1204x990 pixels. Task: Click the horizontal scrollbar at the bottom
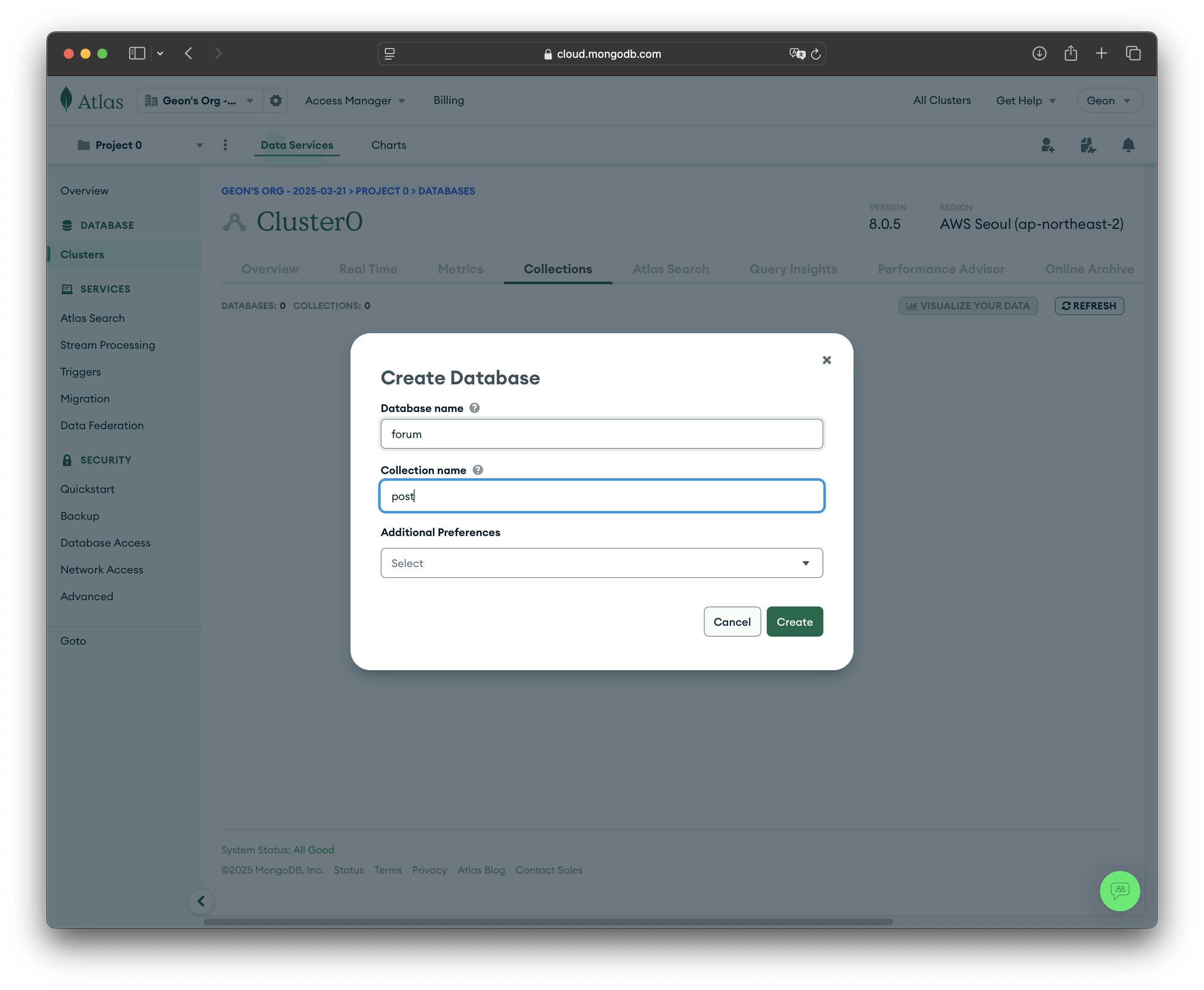coord(548,922)
